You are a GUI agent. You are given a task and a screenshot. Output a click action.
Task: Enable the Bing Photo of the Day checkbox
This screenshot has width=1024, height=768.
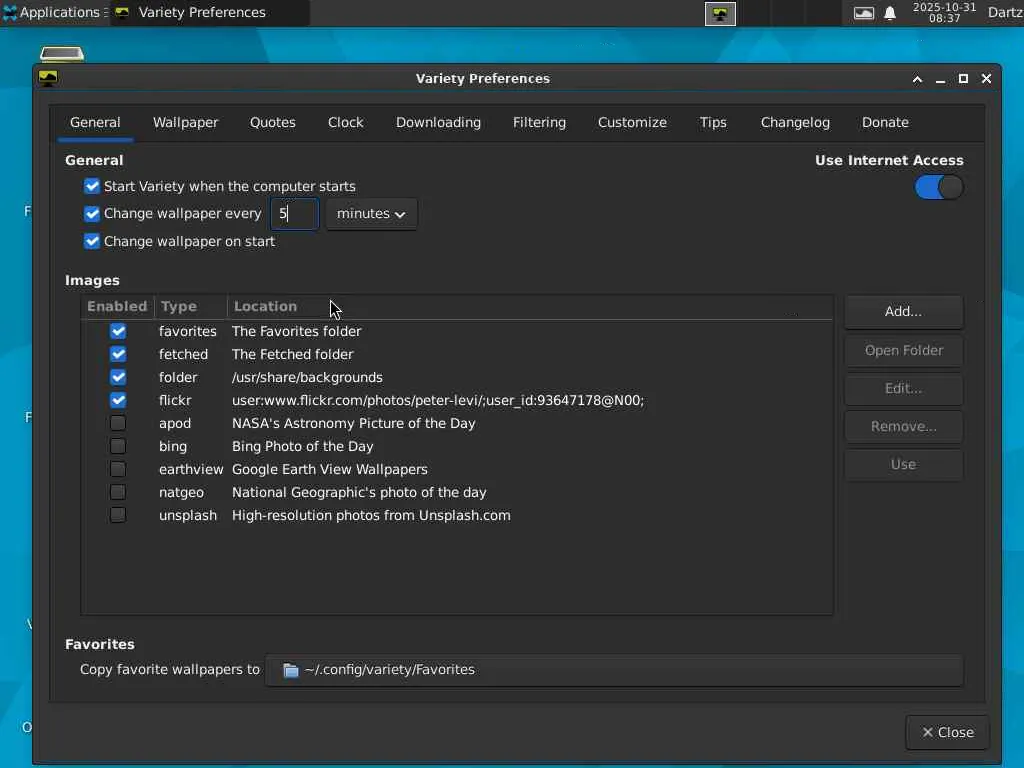click(118, 446)
